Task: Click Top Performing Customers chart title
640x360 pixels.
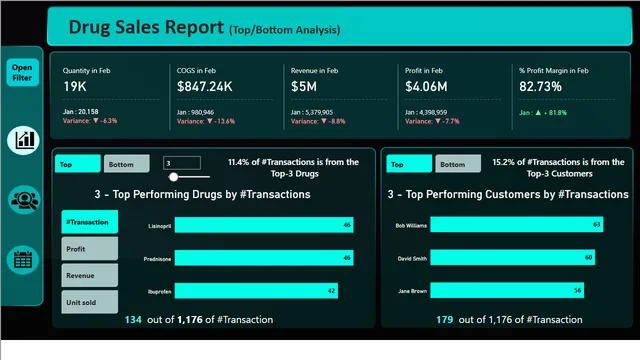Action: 508,194
